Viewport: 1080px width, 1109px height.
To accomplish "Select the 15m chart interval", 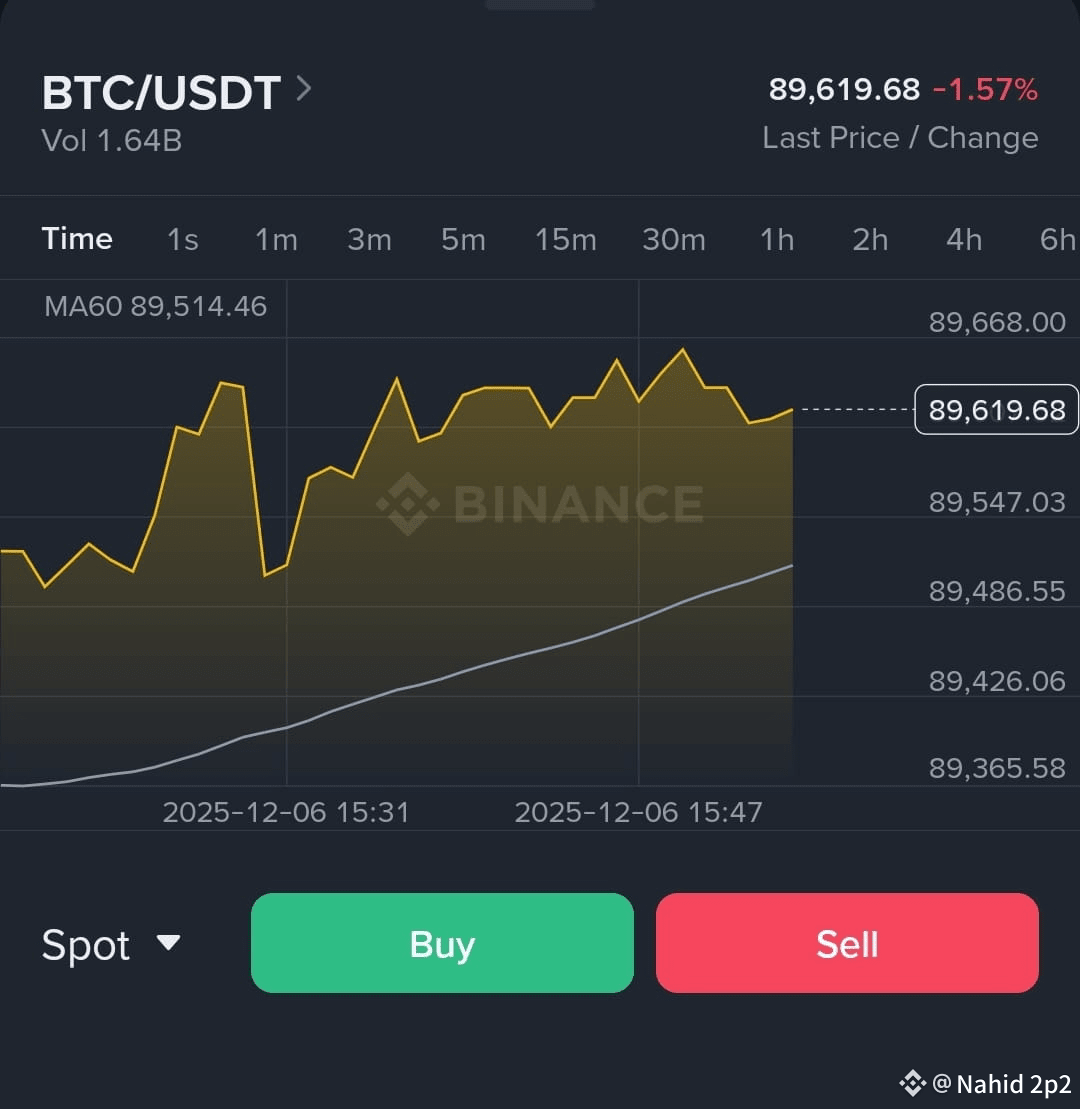I will pyautogui.click(x=565, y=240).
